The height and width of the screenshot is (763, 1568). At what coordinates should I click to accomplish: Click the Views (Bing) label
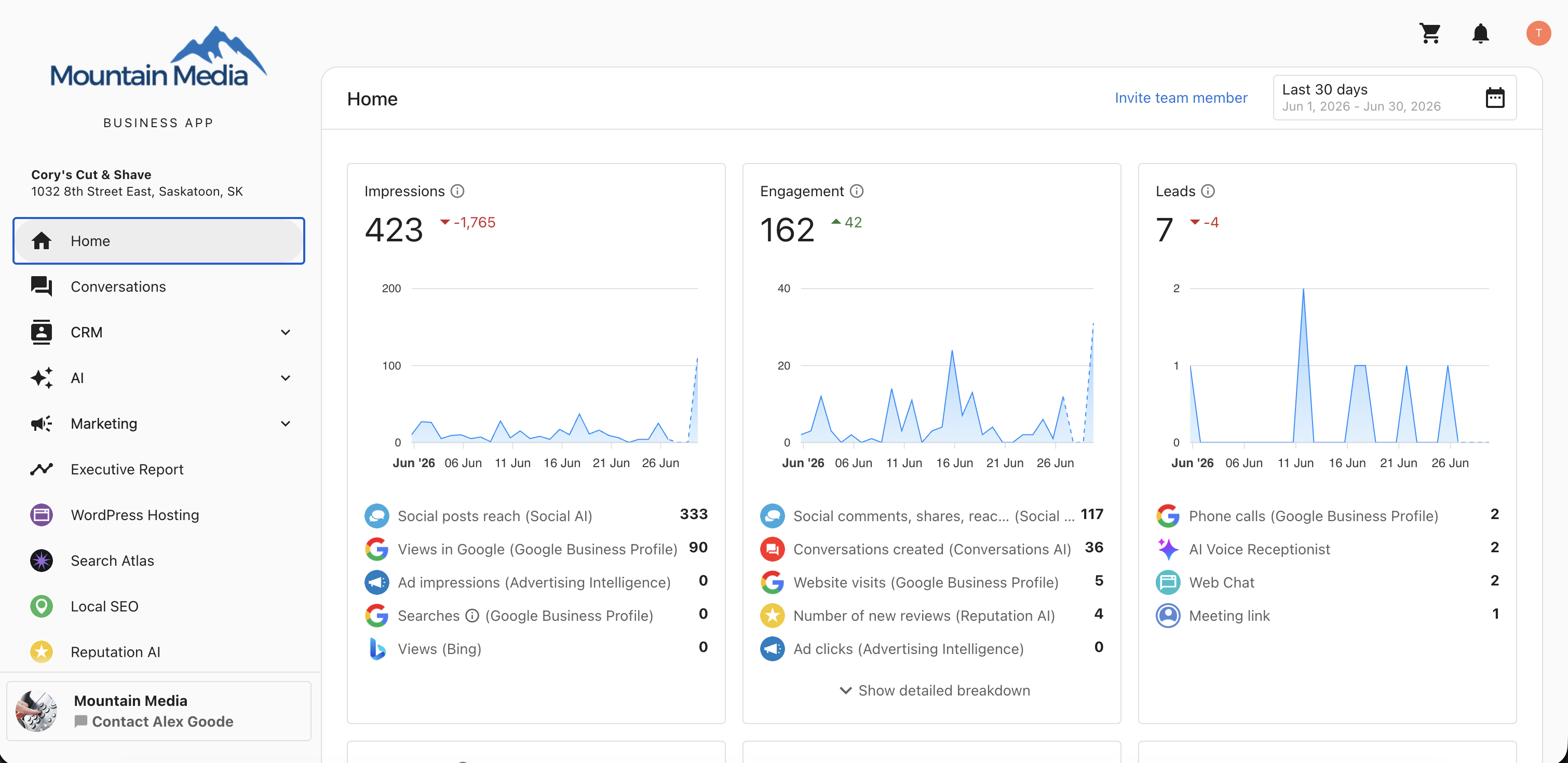coord(439,649)
